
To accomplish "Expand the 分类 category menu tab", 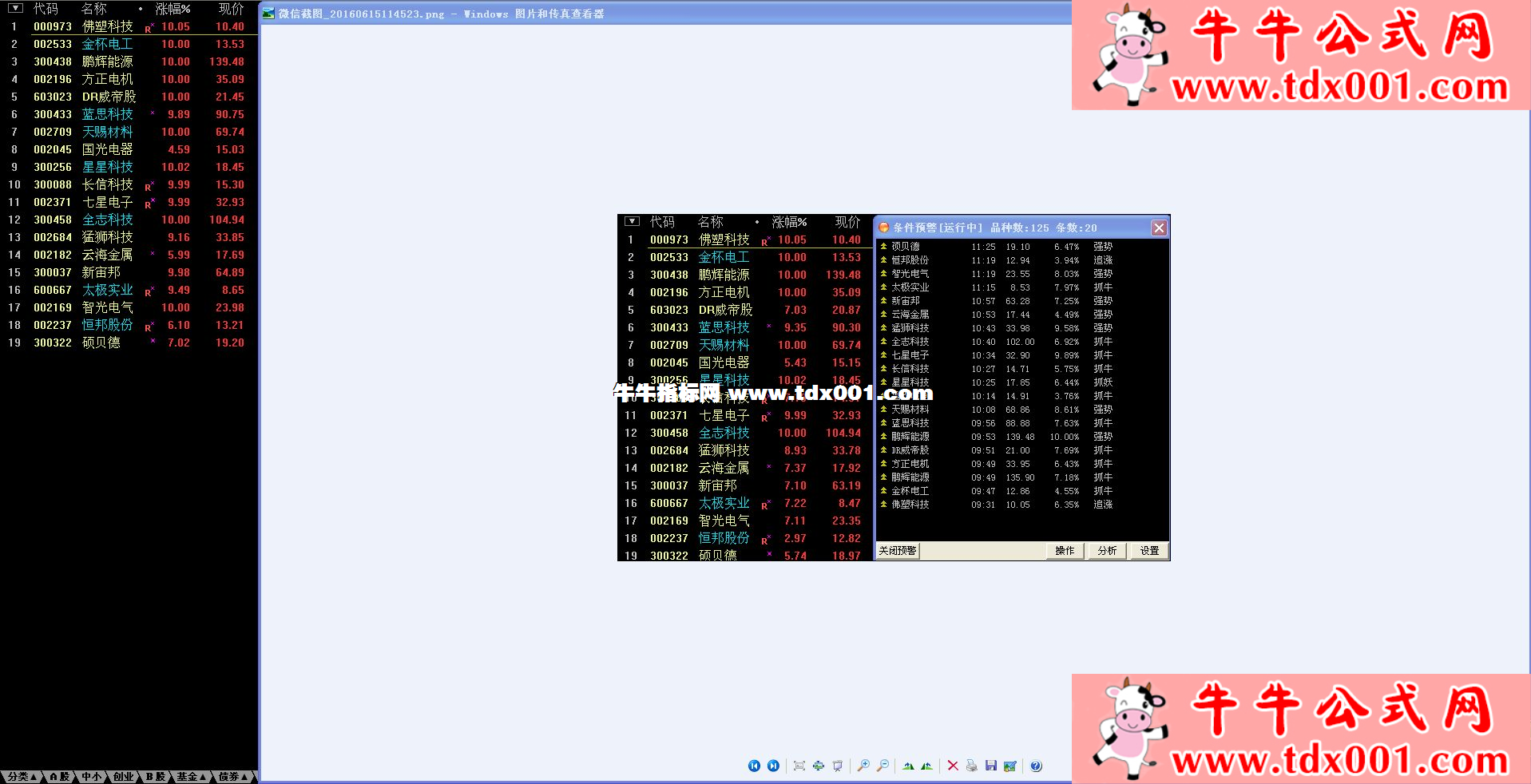I will 22,776.
